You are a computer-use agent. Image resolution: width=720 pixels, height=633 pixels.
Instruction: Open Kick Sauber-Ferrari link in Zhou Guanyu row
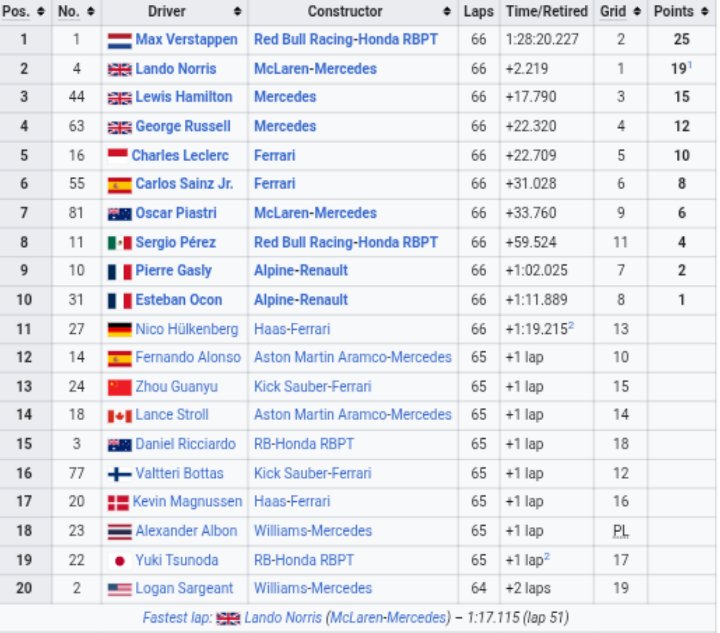click(313, 387)
